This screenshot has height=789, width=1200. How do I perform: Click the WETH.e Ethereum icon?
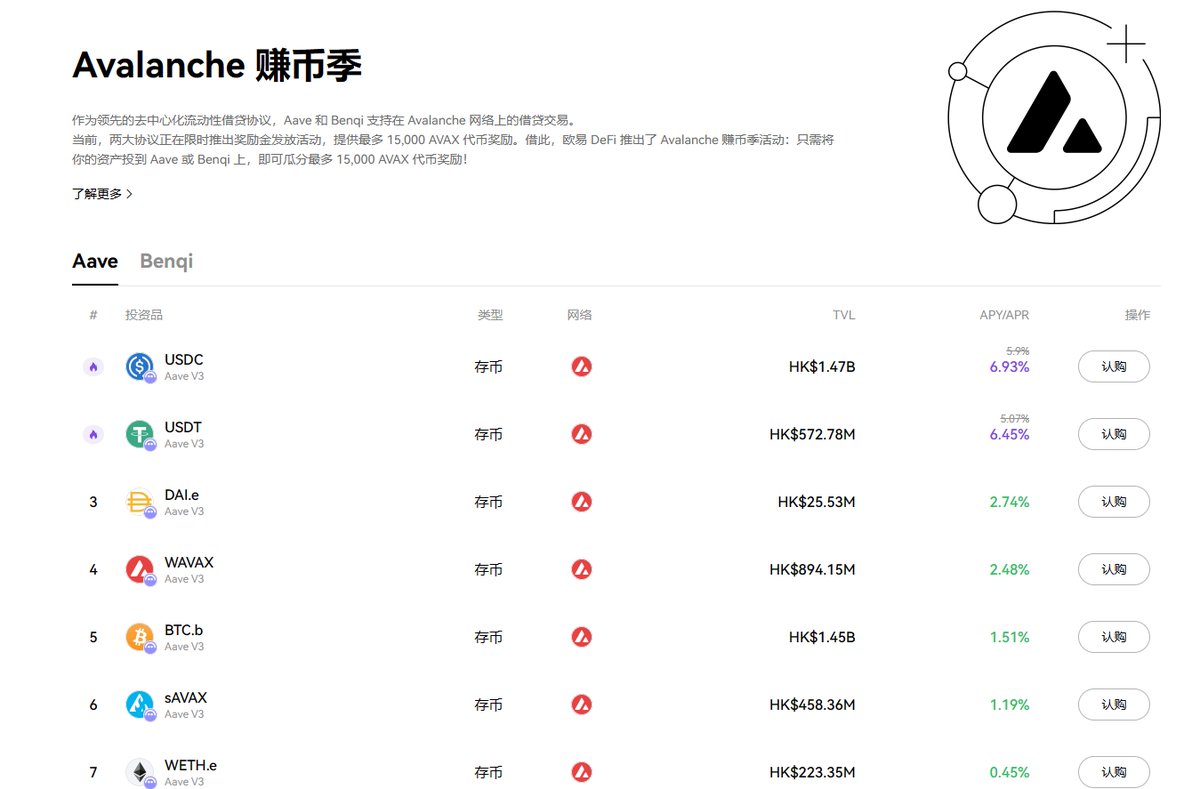[139, 772]
